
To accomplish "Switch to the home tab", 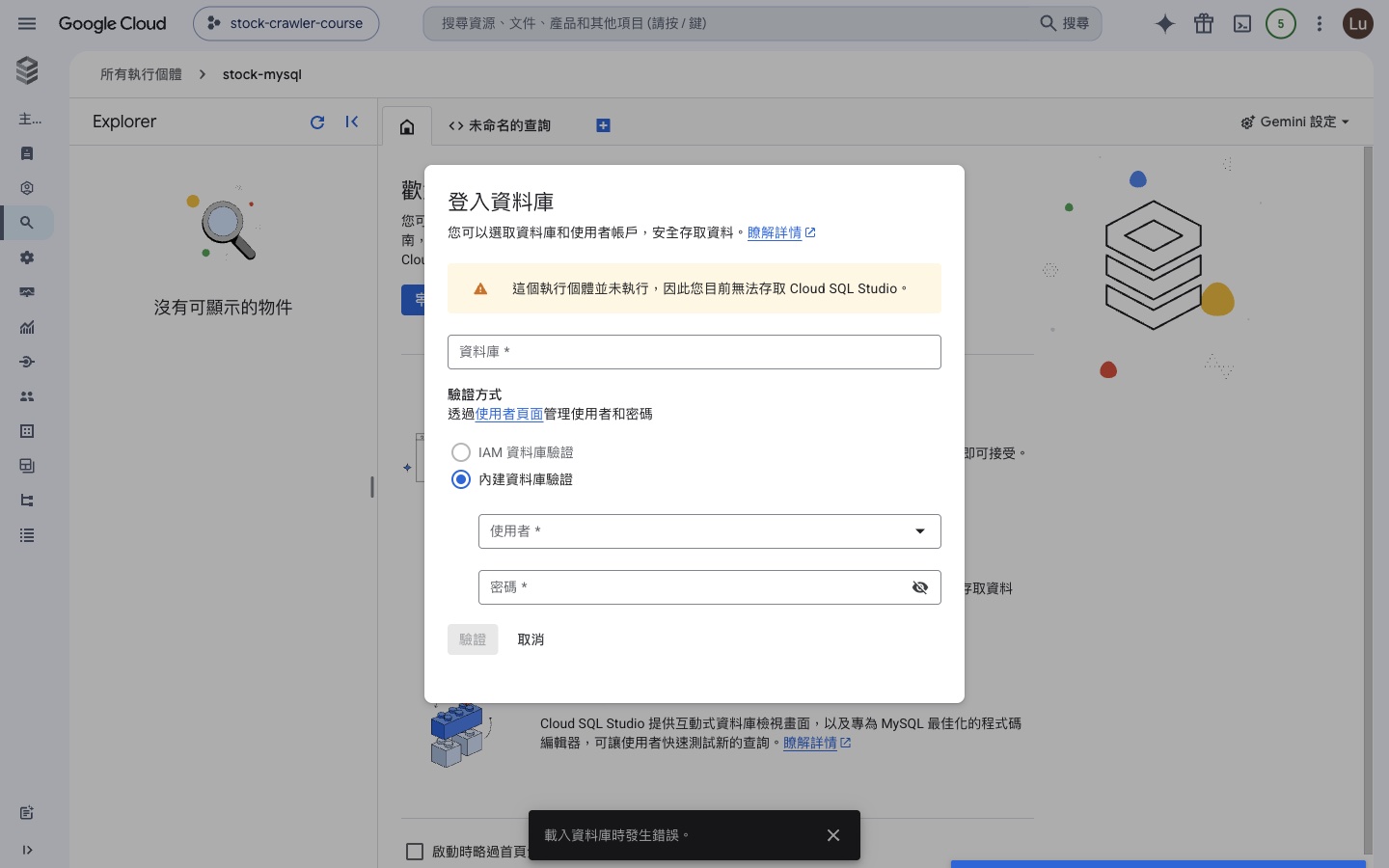I will pos(407,126).
